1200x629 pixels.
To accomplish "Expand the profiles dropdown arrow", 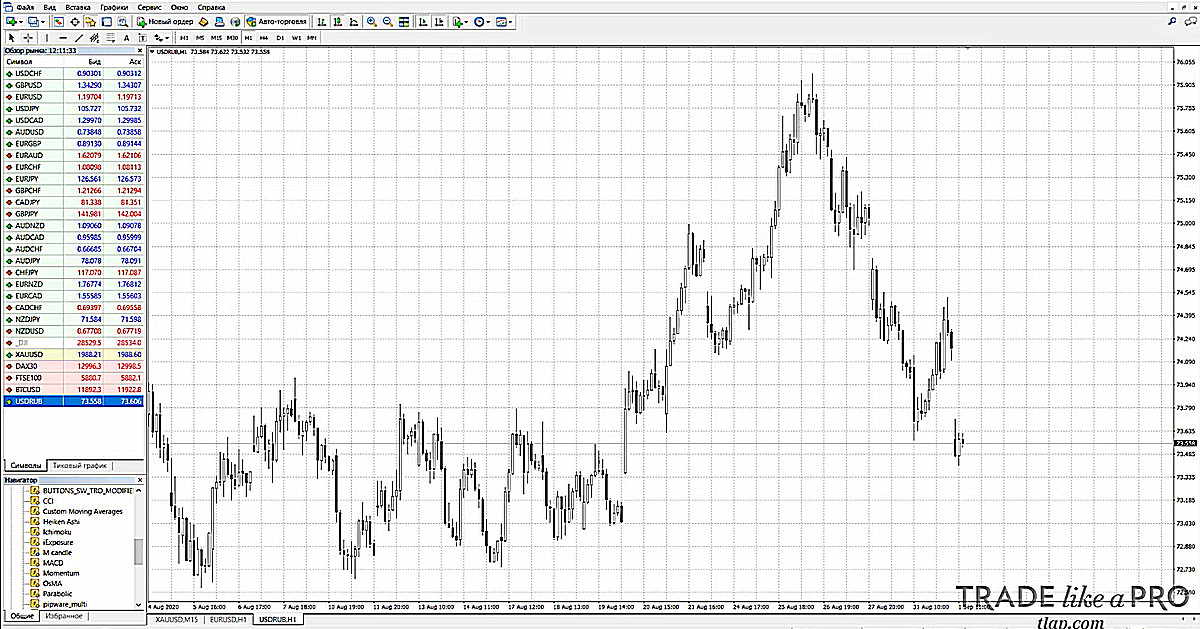I will (x=43, y=21).
